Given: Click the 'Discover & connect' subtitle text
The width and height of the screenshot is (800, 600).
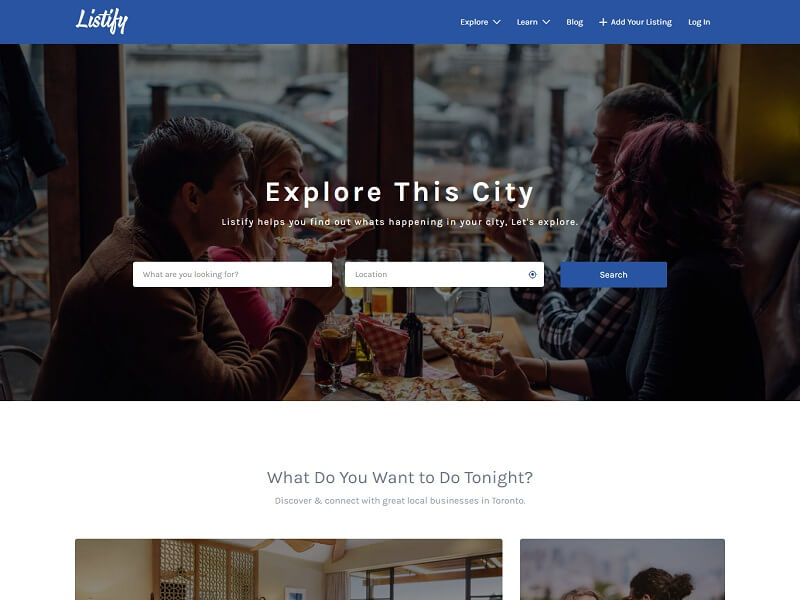Looking at the screenshot, I should 399,501.
